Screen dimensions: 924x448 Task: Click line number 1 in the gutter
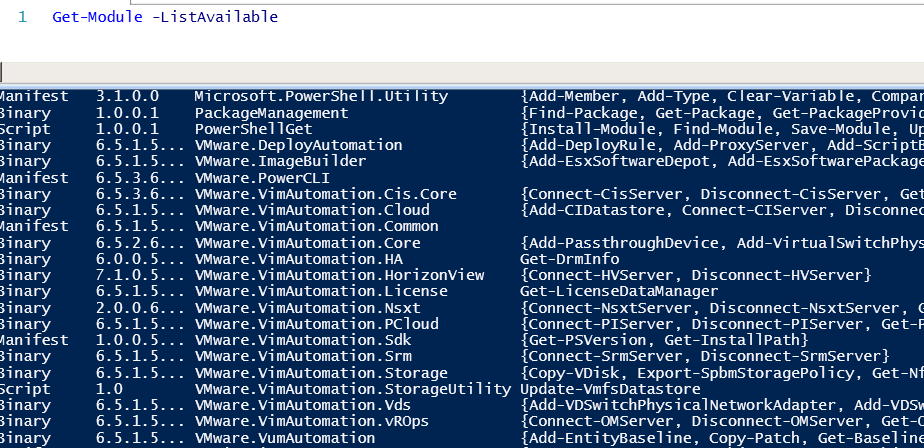[21, 17]
